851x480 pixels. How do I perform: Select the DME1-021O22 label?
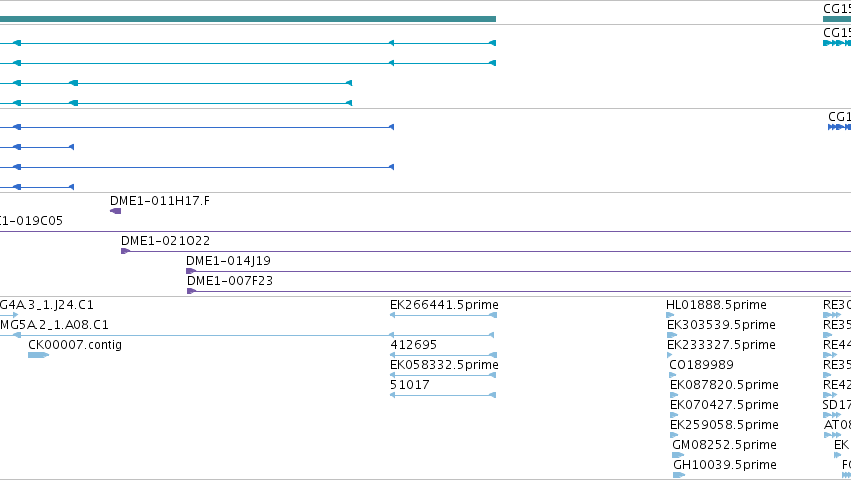[165, 241]
